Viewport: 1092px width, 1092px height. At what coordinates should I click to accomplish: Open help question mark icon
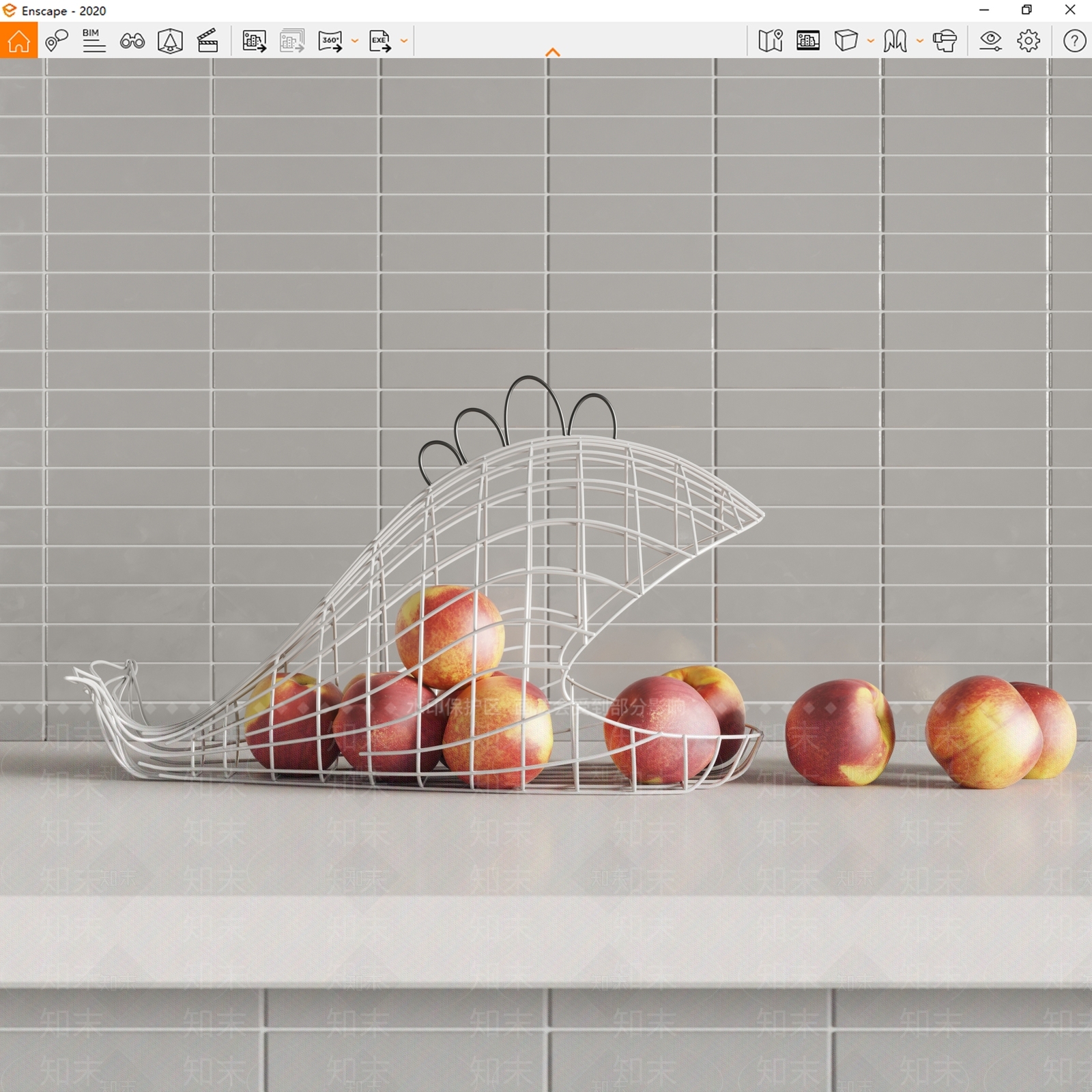(x=1074, y=41)
